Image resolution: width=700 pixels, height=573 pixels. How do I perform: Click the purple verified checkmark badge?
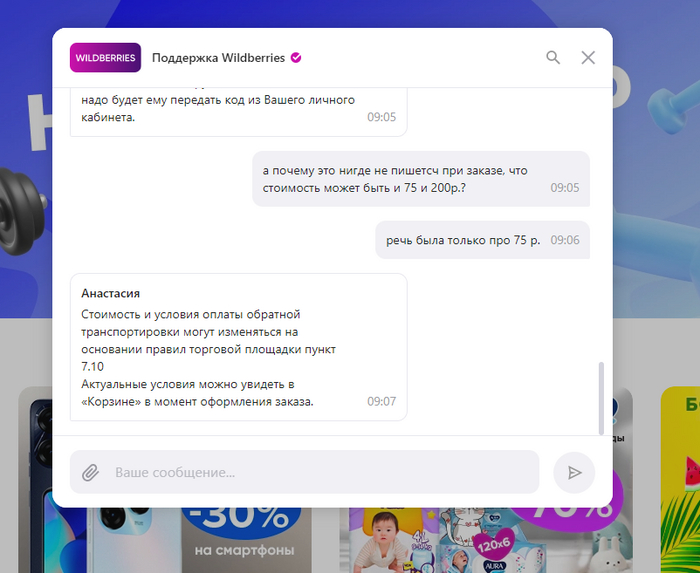pos(296,58)
